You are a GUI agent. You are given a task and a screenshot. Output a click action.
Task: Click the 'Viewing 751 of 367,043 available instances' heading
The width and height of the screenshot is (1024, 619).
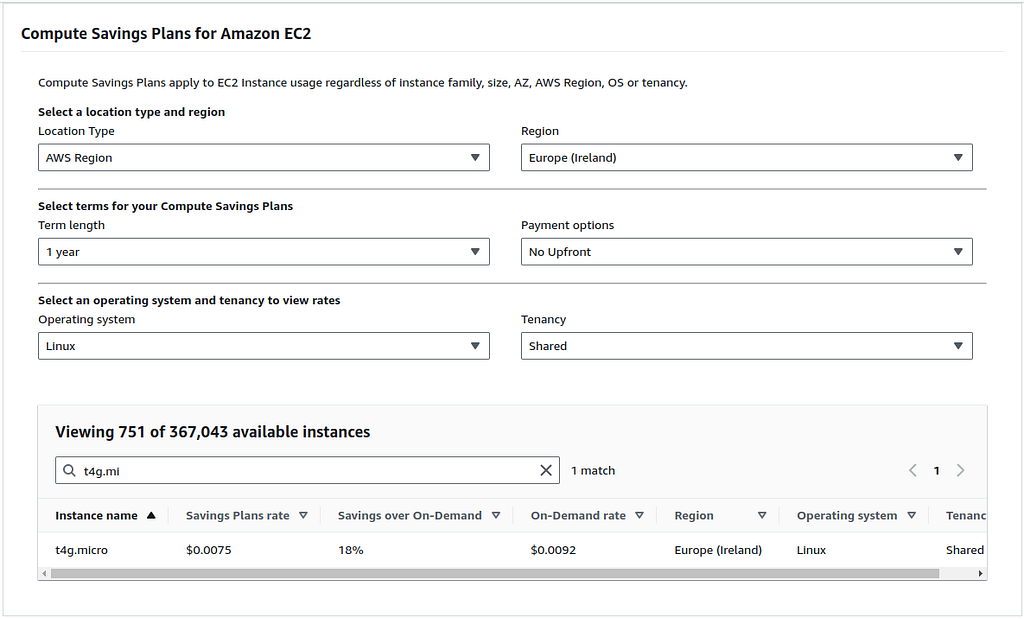(x=212, y=432)
